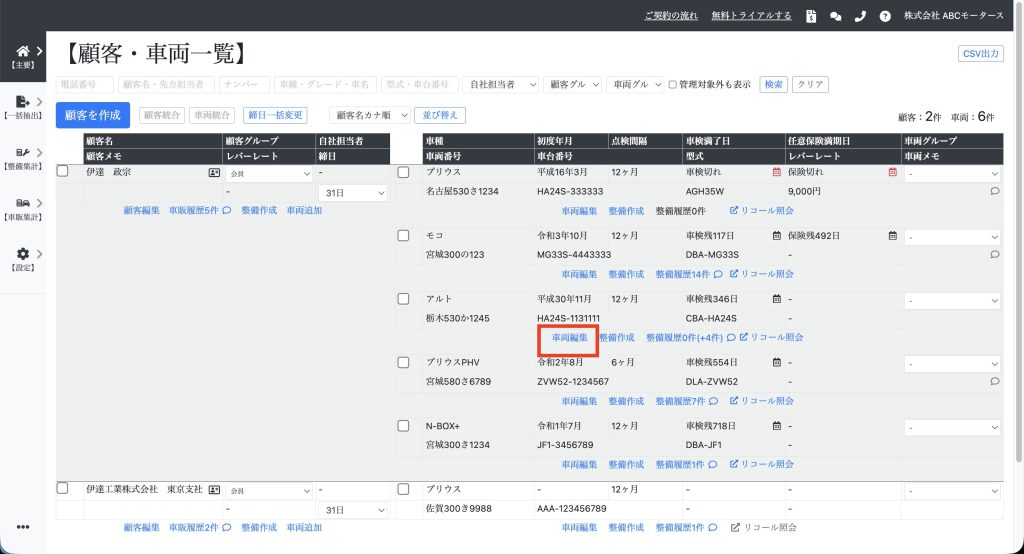The height and width of the screenshot is (554, 1024).
Task: Click the phone icon in top bar
Action: click(860, 16)
